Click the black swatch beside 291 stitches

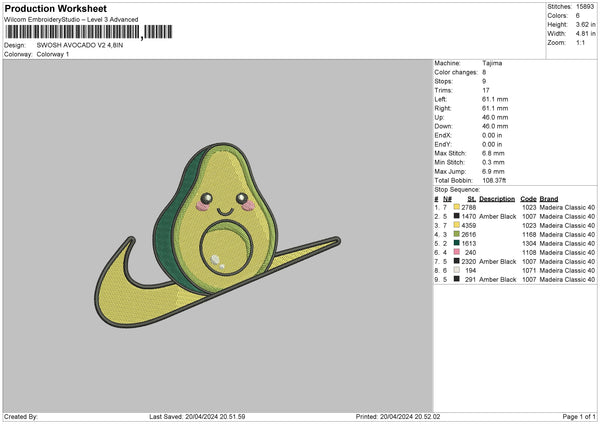(456, 279)
